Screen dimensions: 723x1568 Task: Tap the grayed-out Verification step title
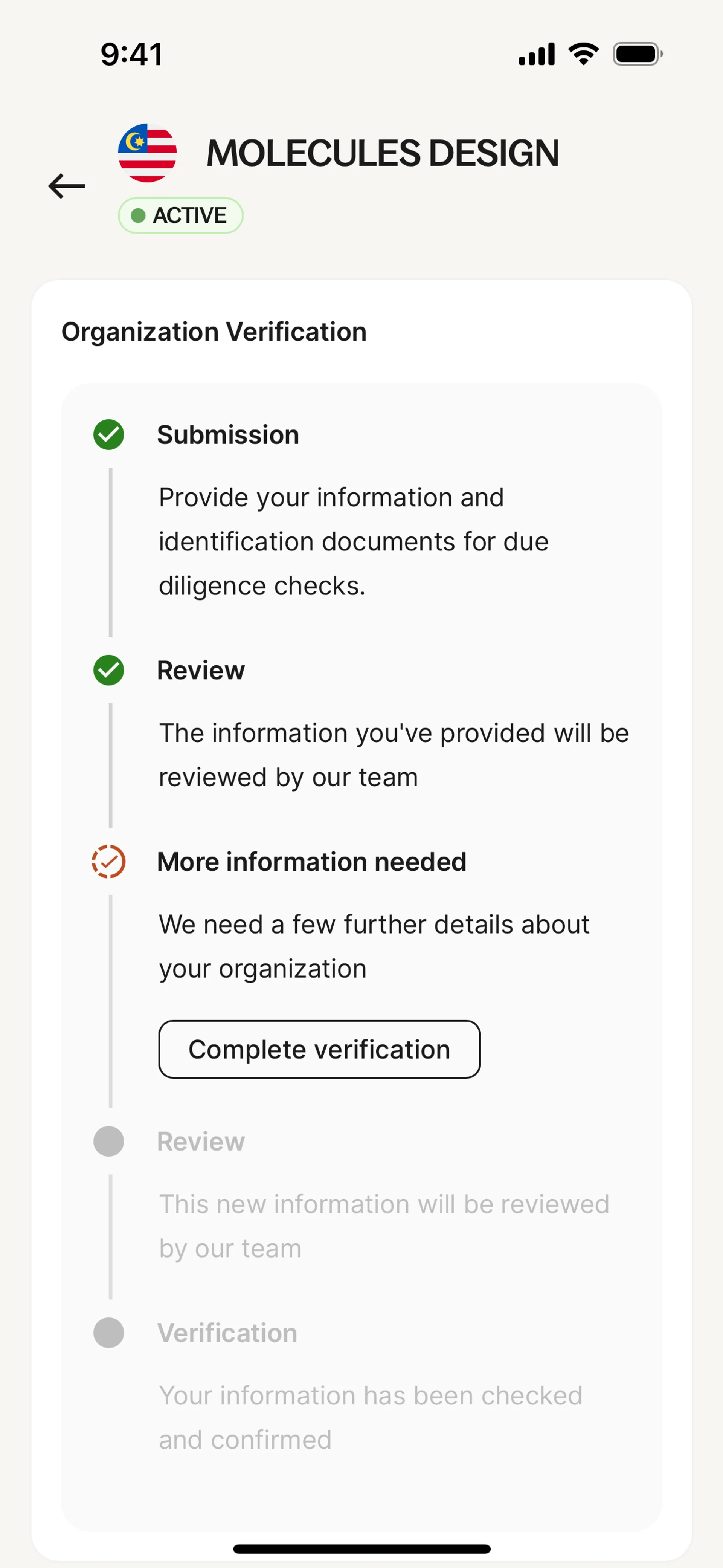(x=227, y=1333)
